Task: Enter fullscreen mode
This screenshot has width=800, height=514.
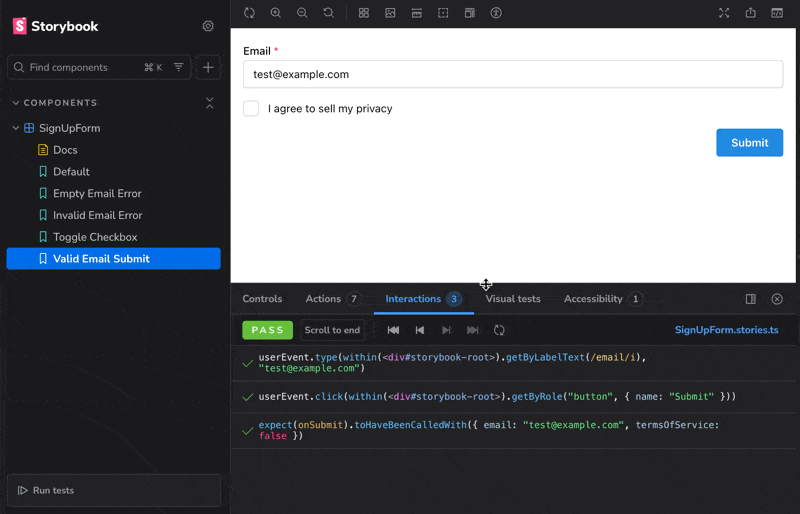Action: tap(724, 13)
